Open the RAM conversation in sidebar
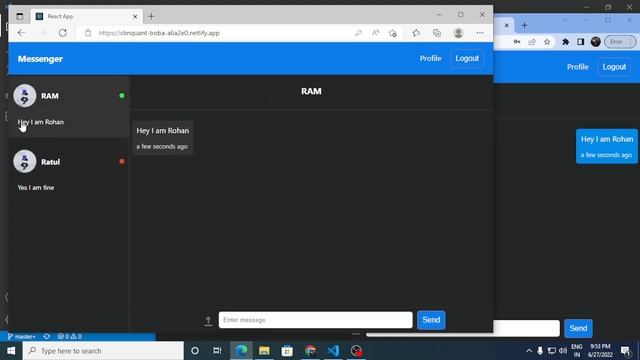This screenshot has width=640, height=360. [x=69, y=107]
